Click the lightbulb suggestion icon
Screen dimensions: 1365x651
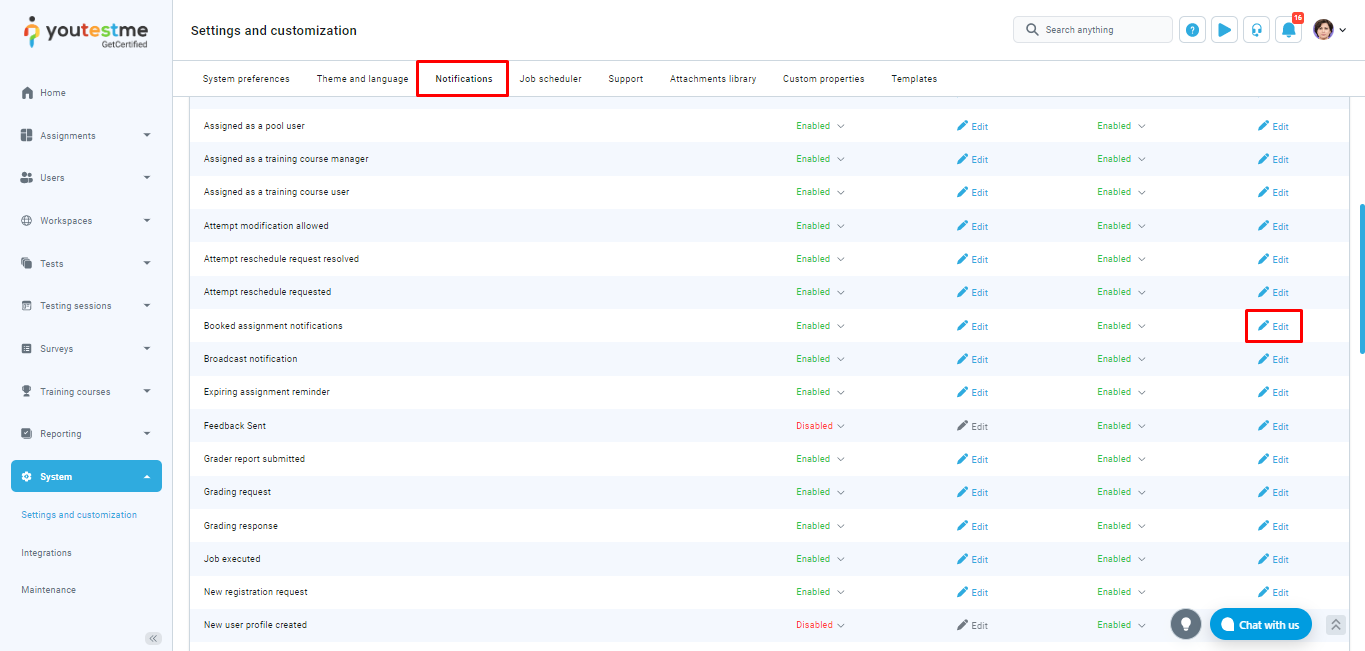1185,624
